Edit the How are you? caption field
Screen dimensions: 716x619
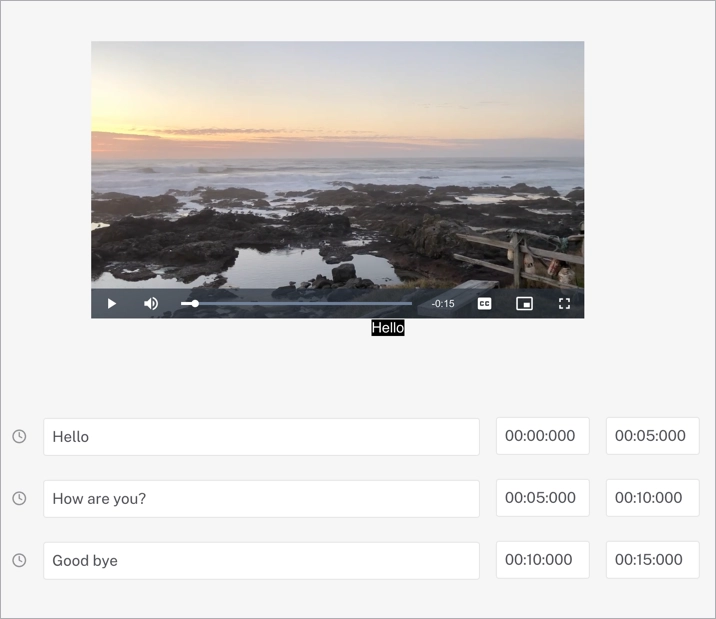click(261, 498)
